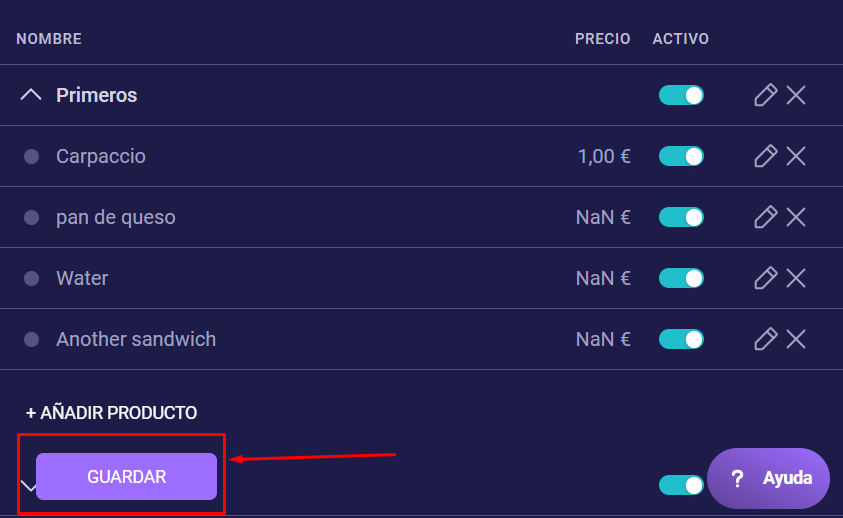The width and height of the screenshot is (843, 518).
Task: Delete the pan de queso product
Action: pyautogui.click(x=796, y=217)
